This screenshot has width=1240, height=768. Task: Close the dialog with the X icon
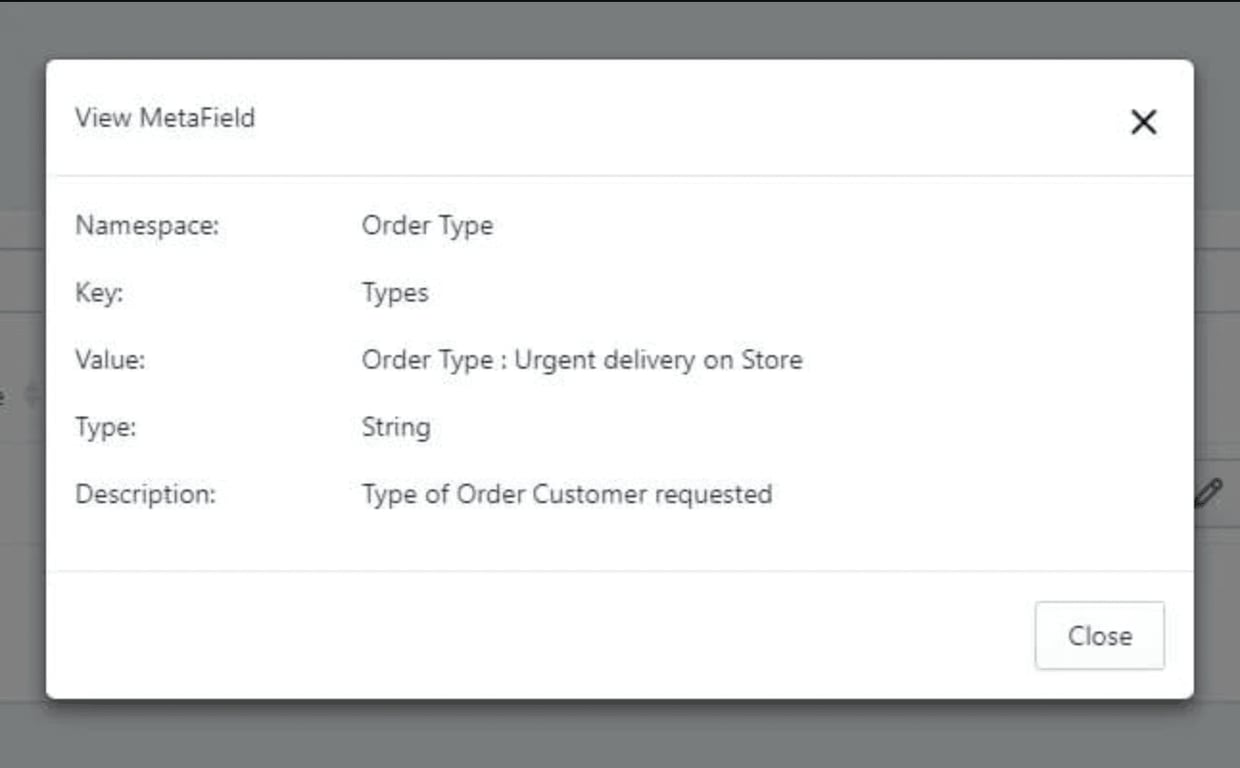1143,123
